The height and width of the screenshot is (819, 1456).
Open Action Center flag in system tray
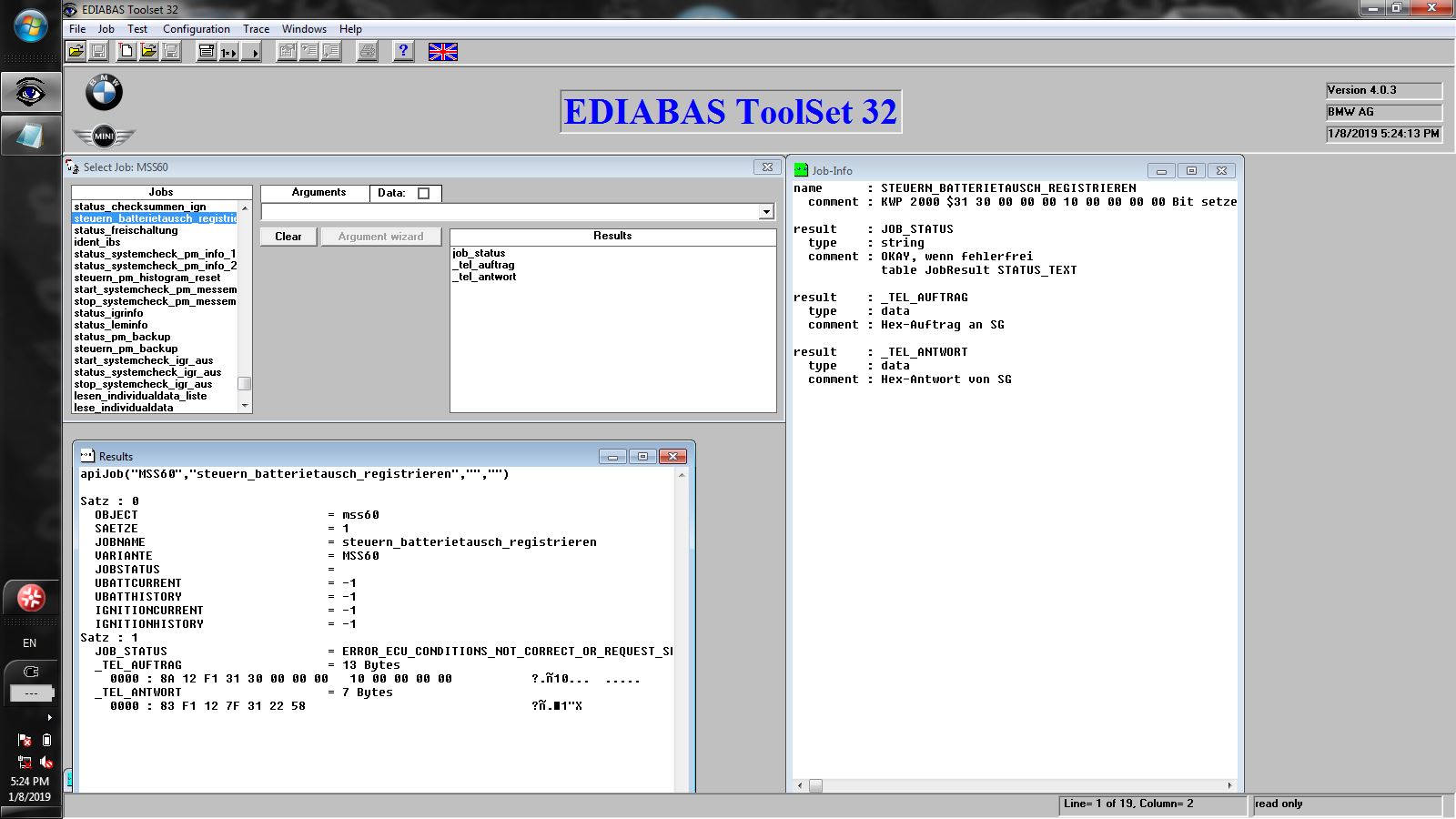coord(25,741)
